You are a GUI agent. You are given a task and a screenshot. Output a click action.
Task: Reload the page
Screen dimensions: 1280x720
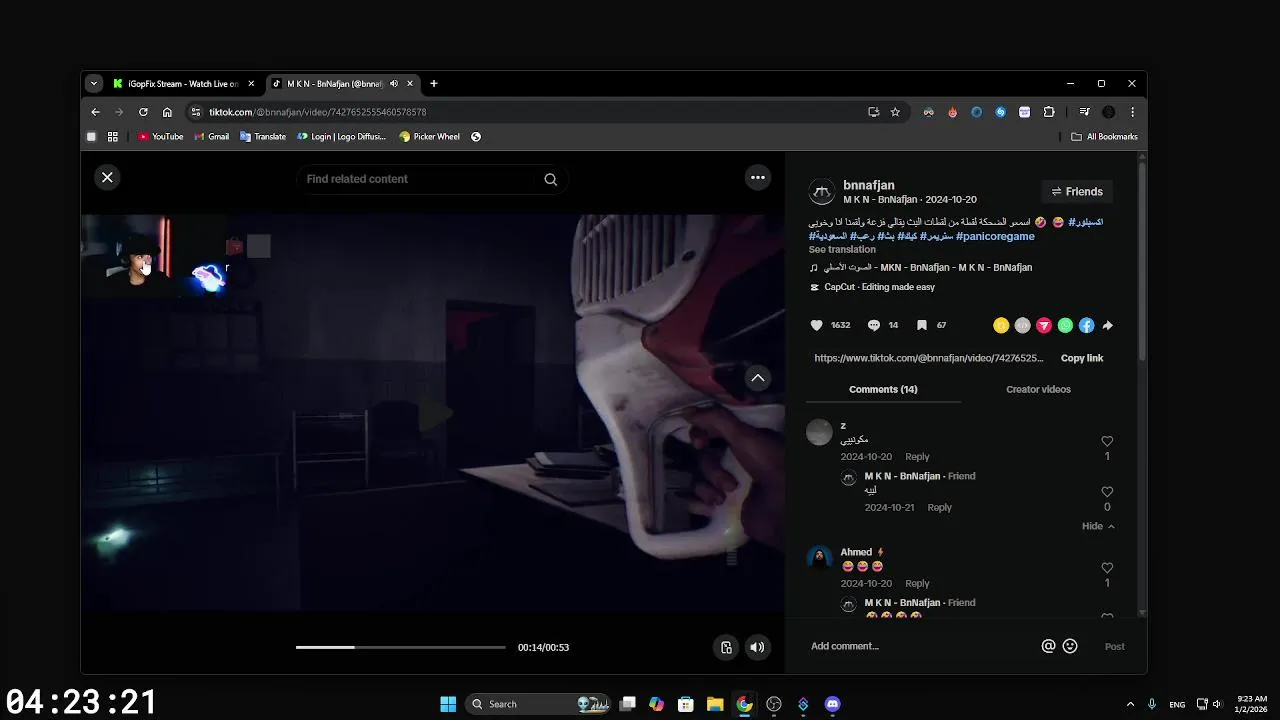(143, 112)
